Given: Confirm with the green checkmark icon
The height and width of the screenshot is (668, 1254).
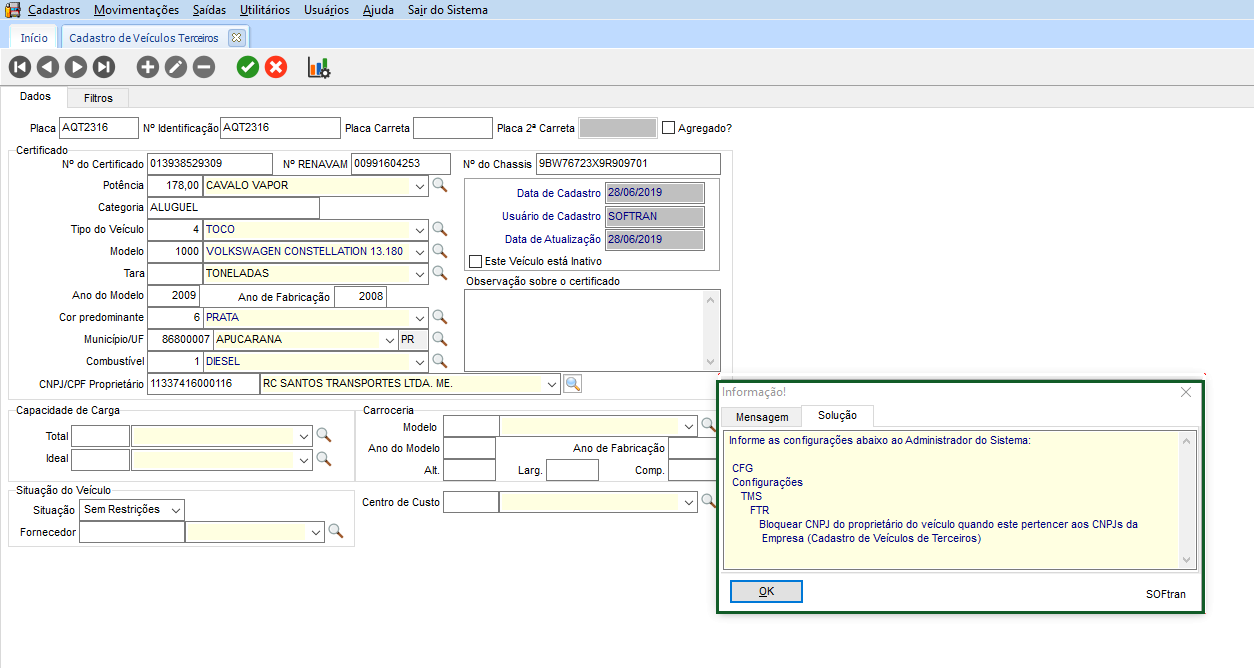Looking at the screenshot, I should pyautogui.click(x=247, y=67).
